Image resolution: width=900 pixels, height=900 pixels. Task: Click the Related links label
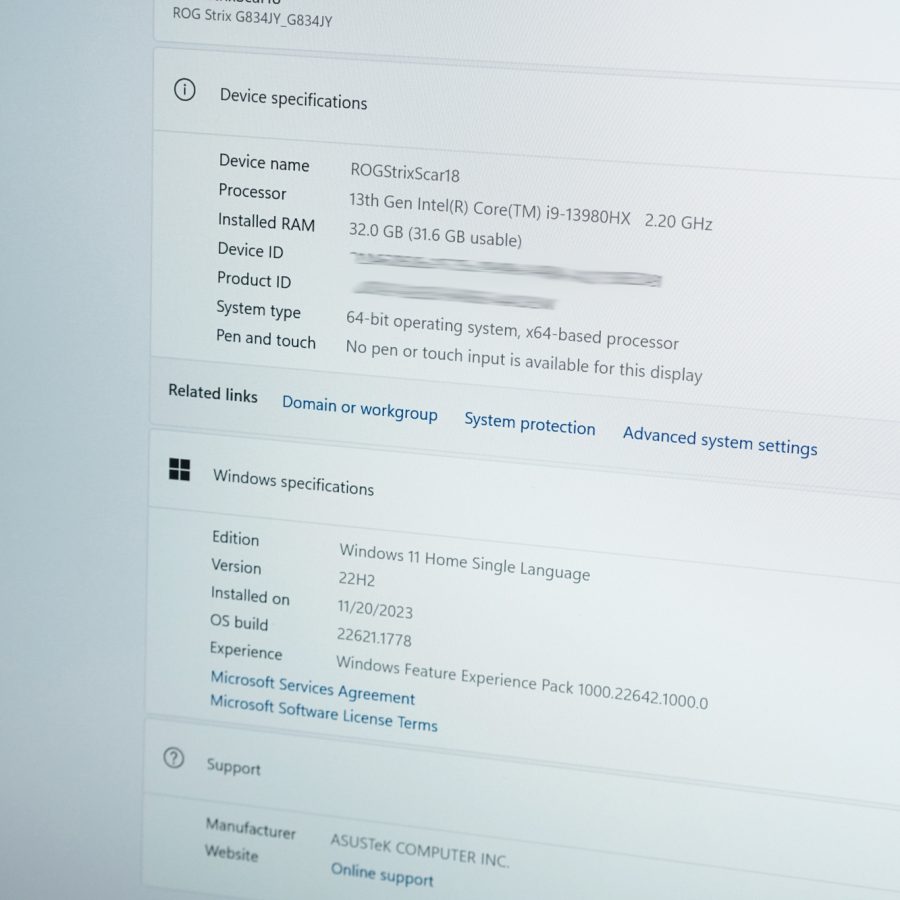click(x=212, y=393)
